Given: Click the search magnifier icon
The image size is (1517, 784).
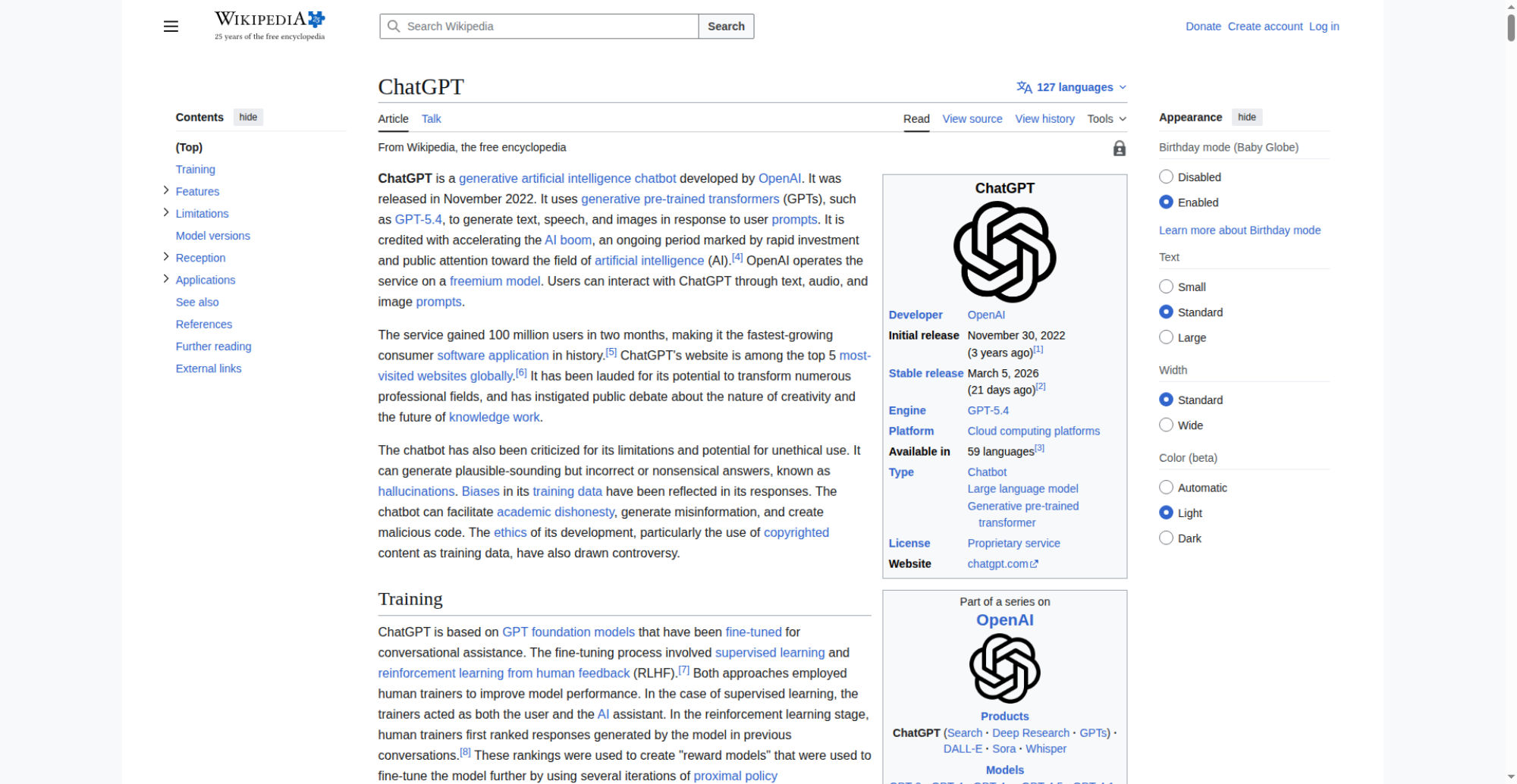Looking at the screenshot, I should [x=394, y=27].
